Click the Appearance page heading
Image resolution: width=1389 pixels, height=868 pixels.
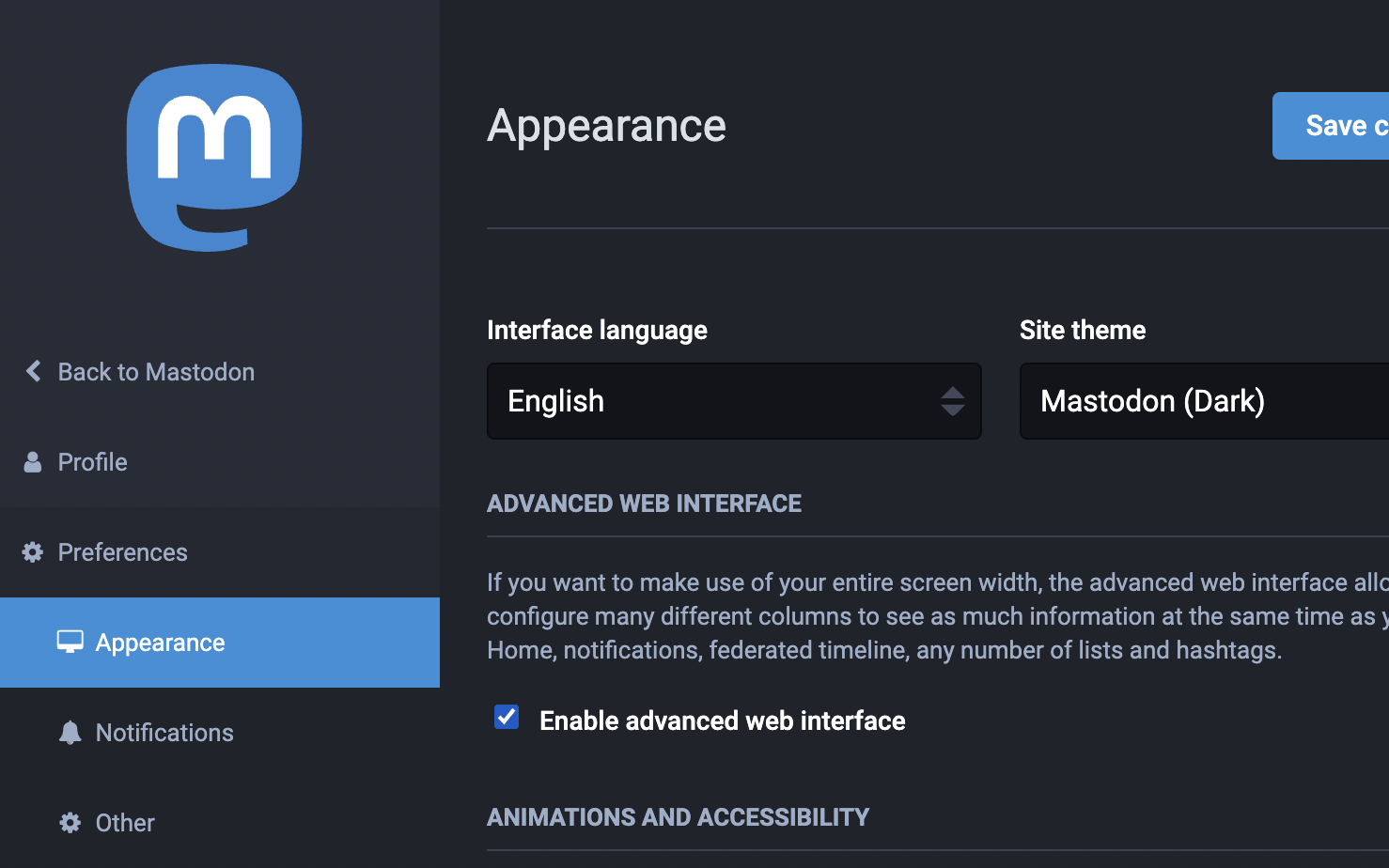(606, 126)
